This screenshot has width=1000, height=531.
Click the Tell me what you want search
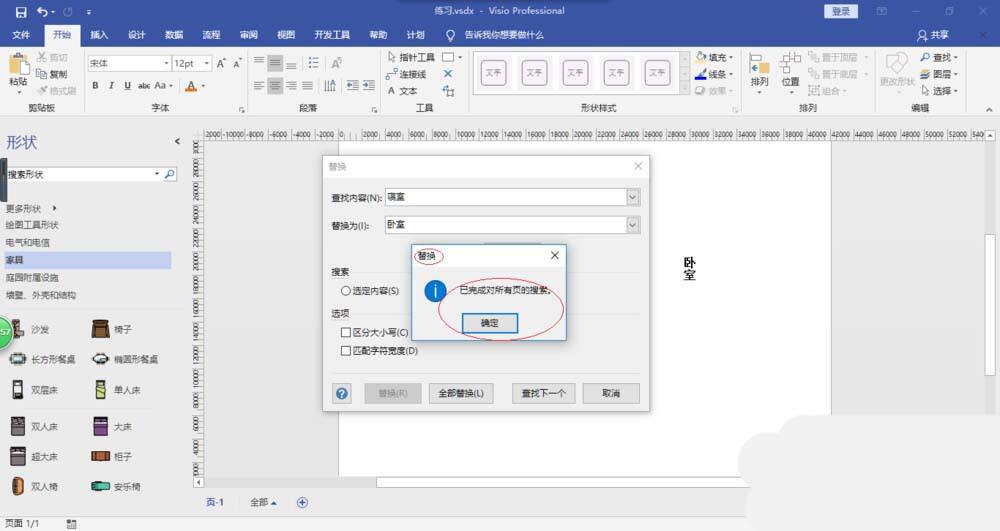pyautogui.click(x=504, y=35)
